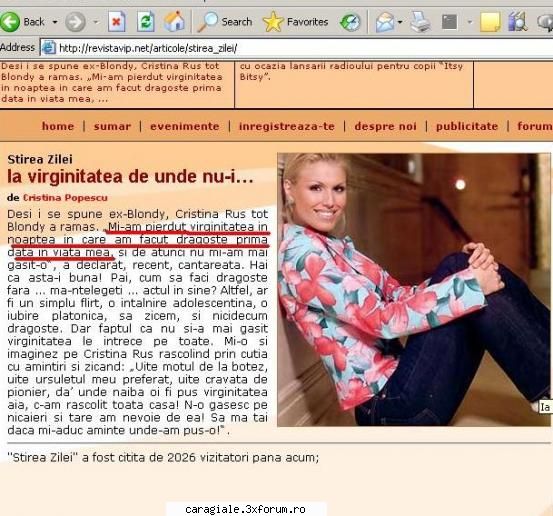Open the forum navigation link

pyautogui.click(x=535, y=126)
